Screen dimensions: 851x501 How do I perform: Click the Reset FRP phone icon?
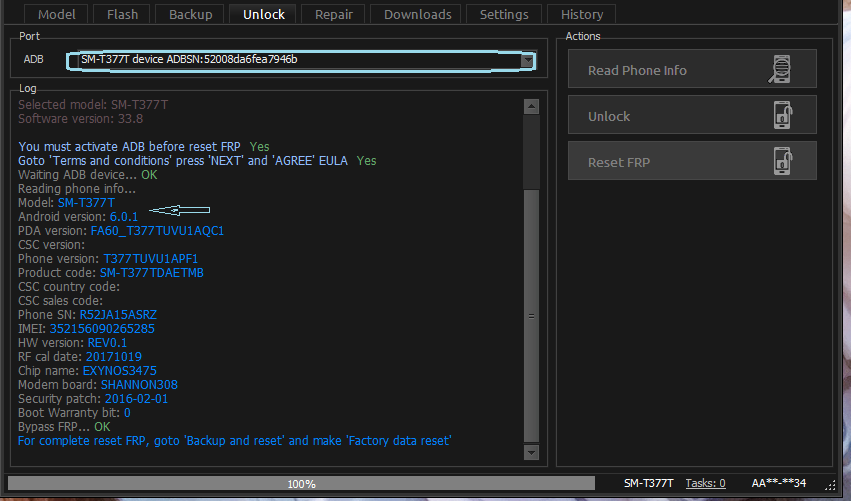click(x=783, y=161)
